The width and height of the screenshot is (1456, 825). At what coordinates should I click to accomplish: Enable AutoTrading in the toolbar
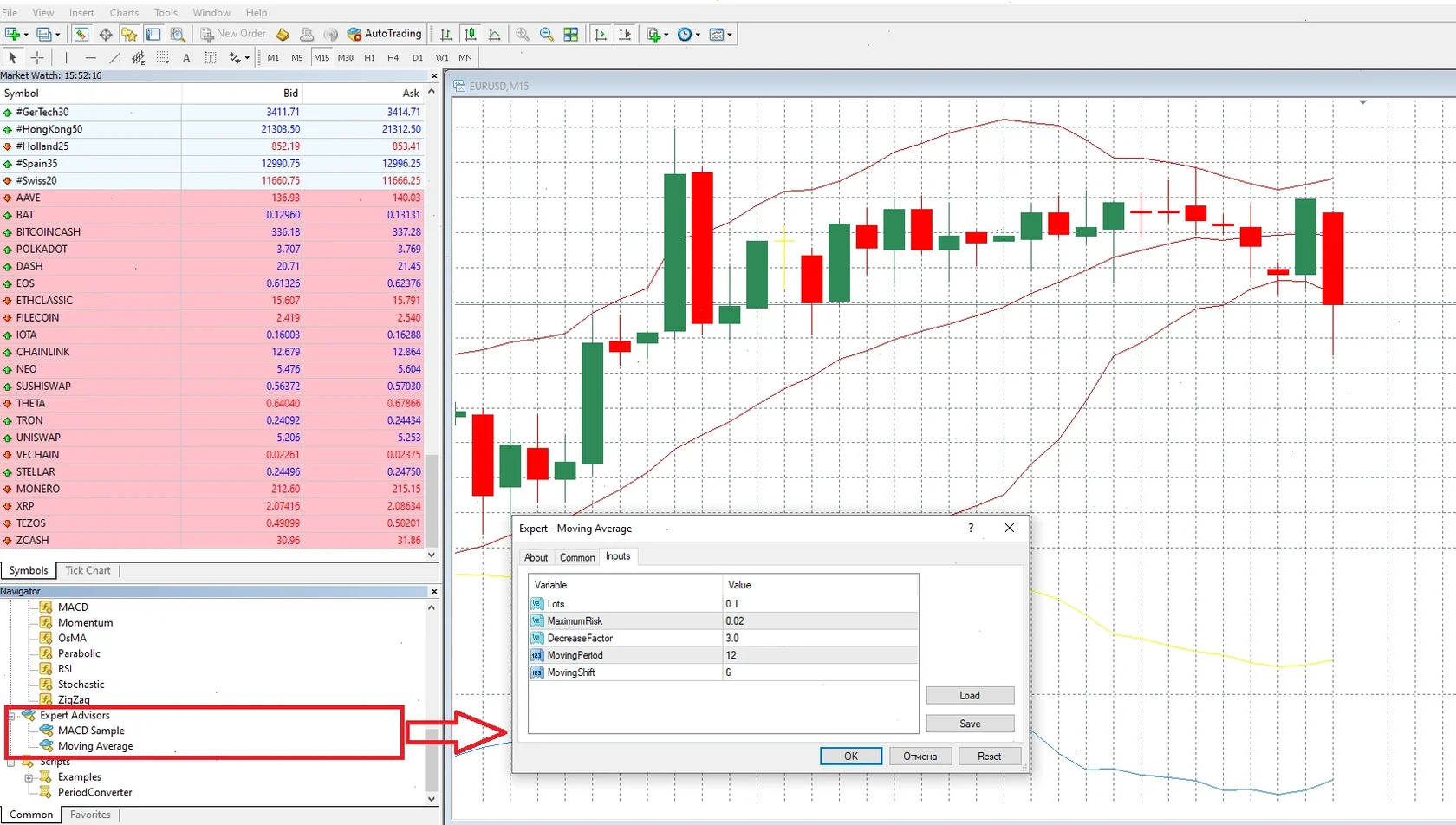click(385, 34)
